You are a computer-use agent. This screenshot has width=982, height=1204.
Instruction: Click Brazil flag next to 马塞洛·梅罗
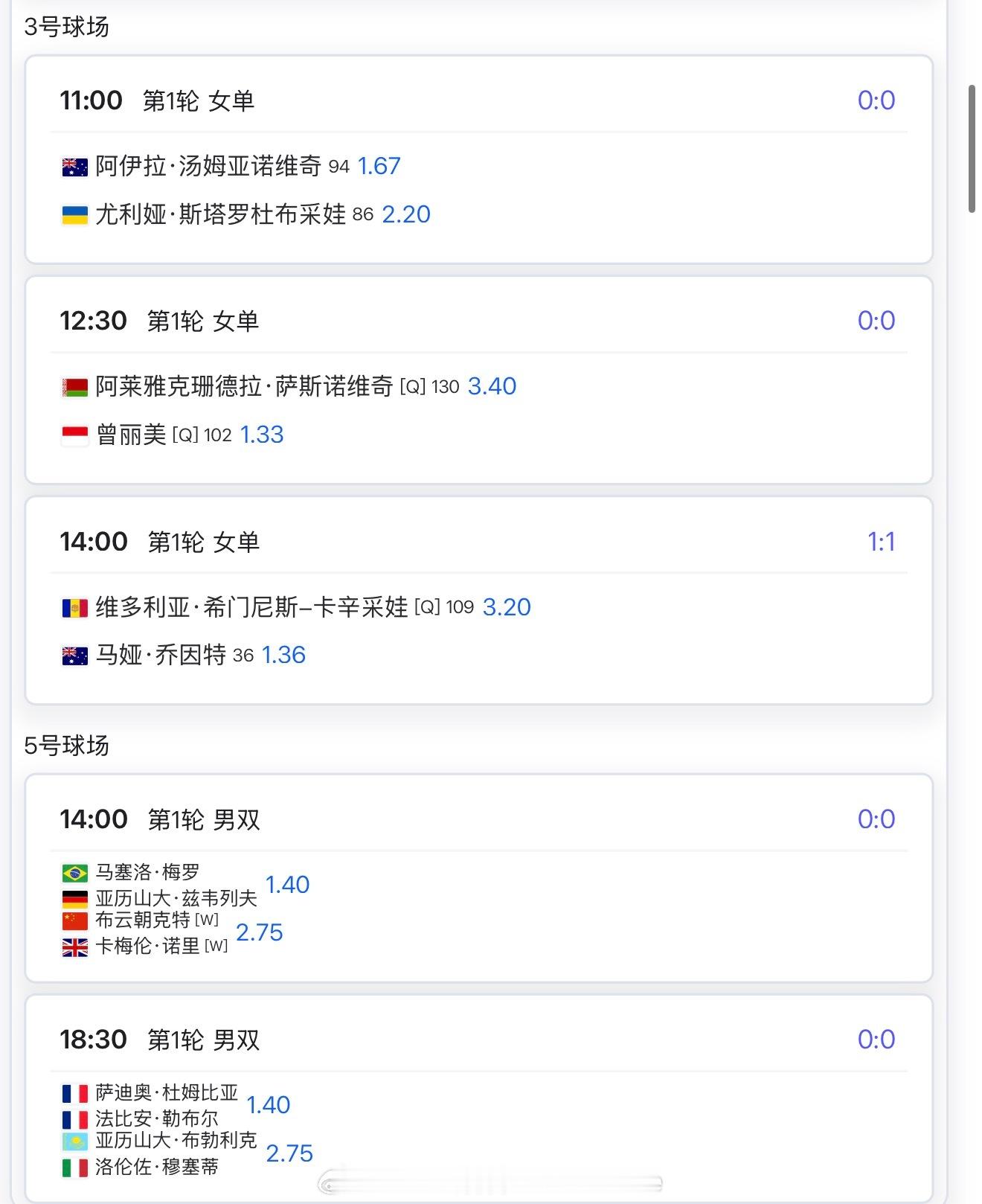74,872
